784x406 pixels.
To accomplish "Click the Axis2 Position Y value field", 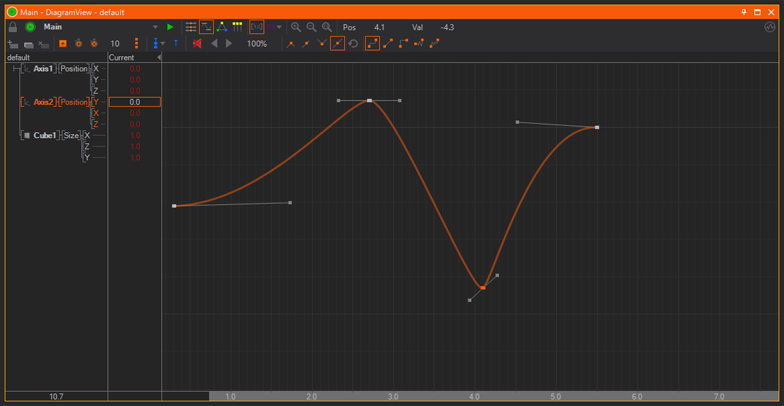I will (134, 102).
